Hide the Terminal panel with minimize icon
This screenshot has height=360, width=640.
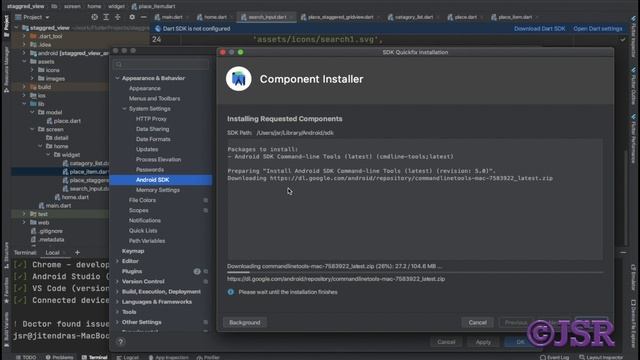click(623, 253)
